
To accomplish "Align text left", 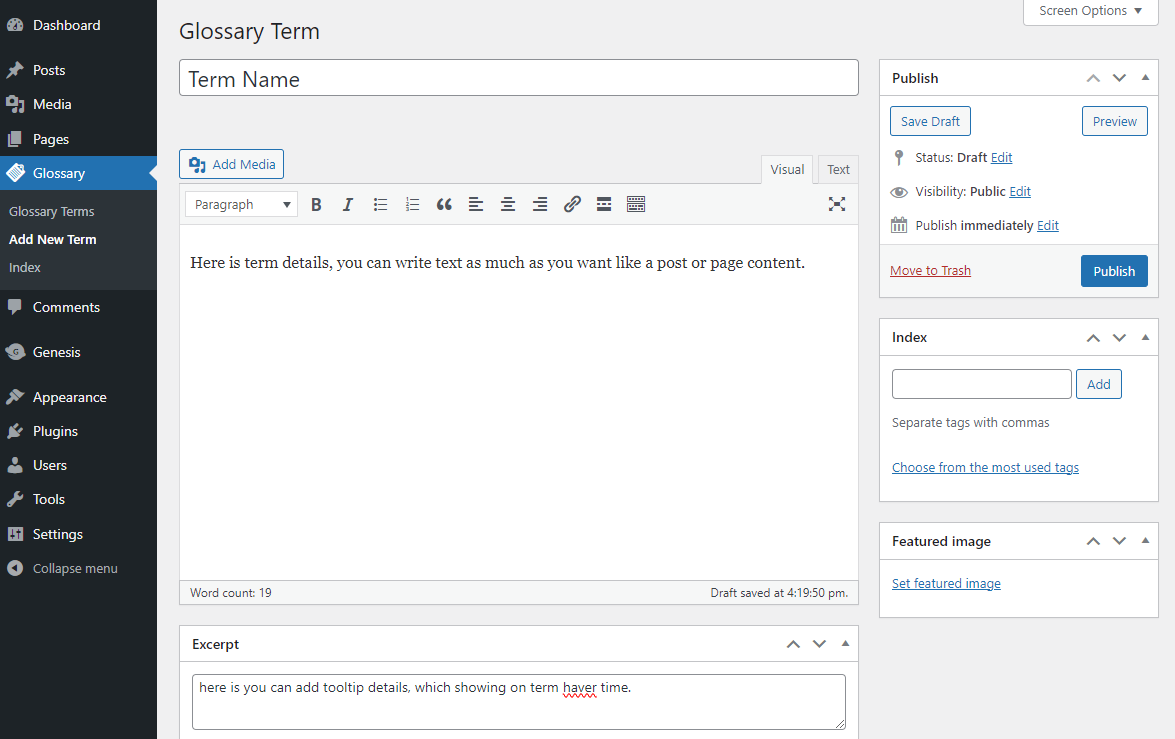I will [x=476, y=205].
